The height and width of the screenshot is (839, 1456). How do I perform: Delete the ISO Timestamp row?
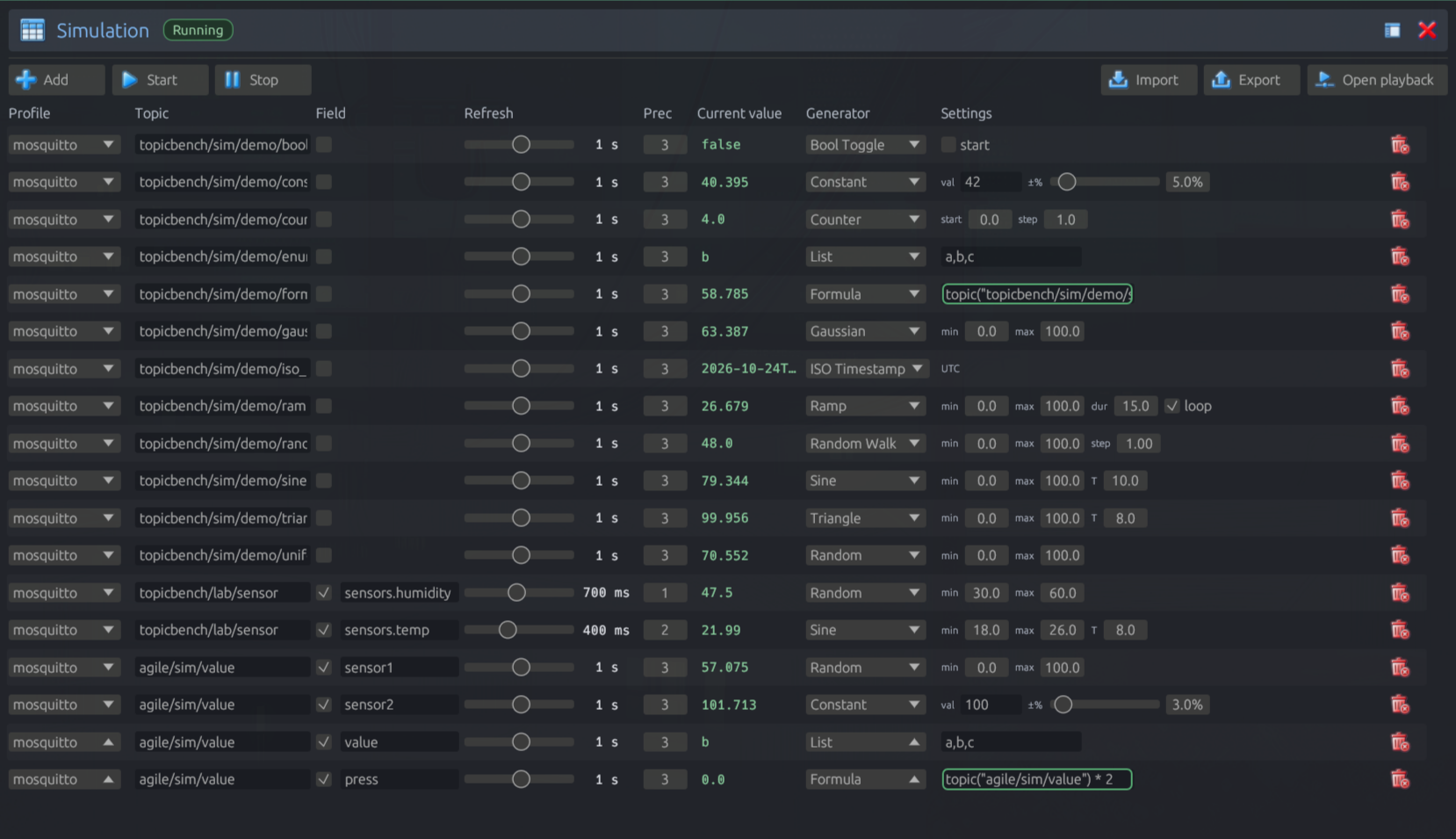pyautogui.click(x=1400, y=369)
